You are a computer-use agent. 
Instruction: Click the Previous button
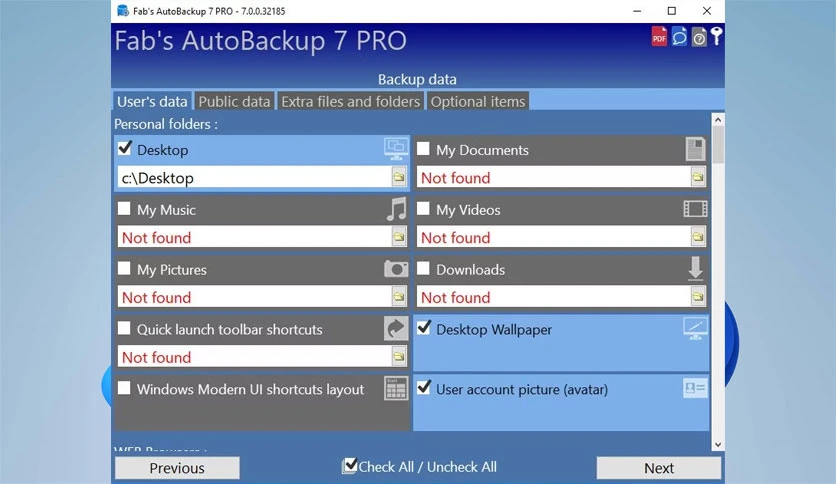point(177,468)
